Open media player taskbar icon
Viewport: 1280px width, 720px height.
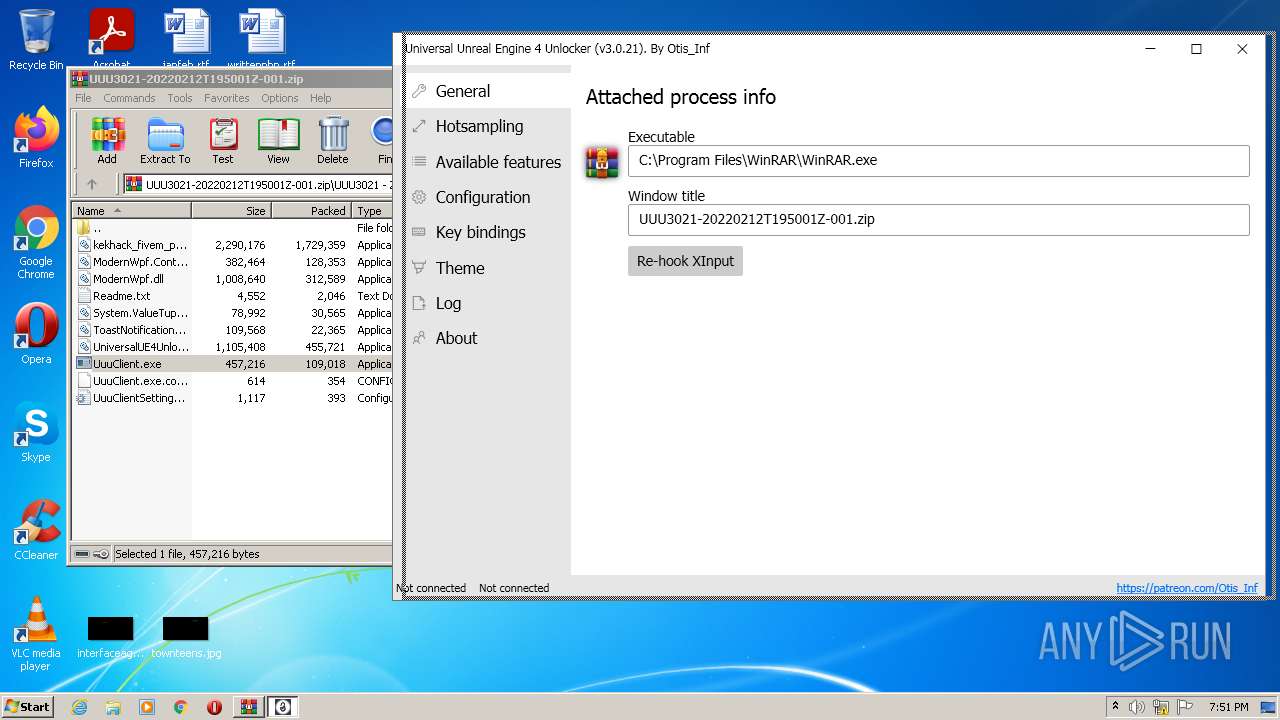pyautogui.click(x=147, y=707)
